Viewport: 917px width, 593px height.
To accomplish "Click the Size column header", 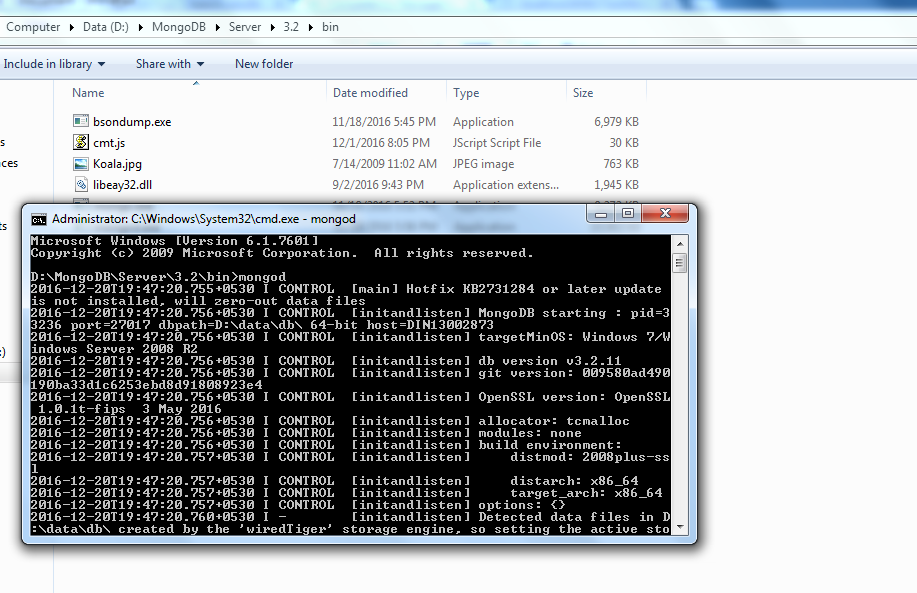I will [583, 93].
